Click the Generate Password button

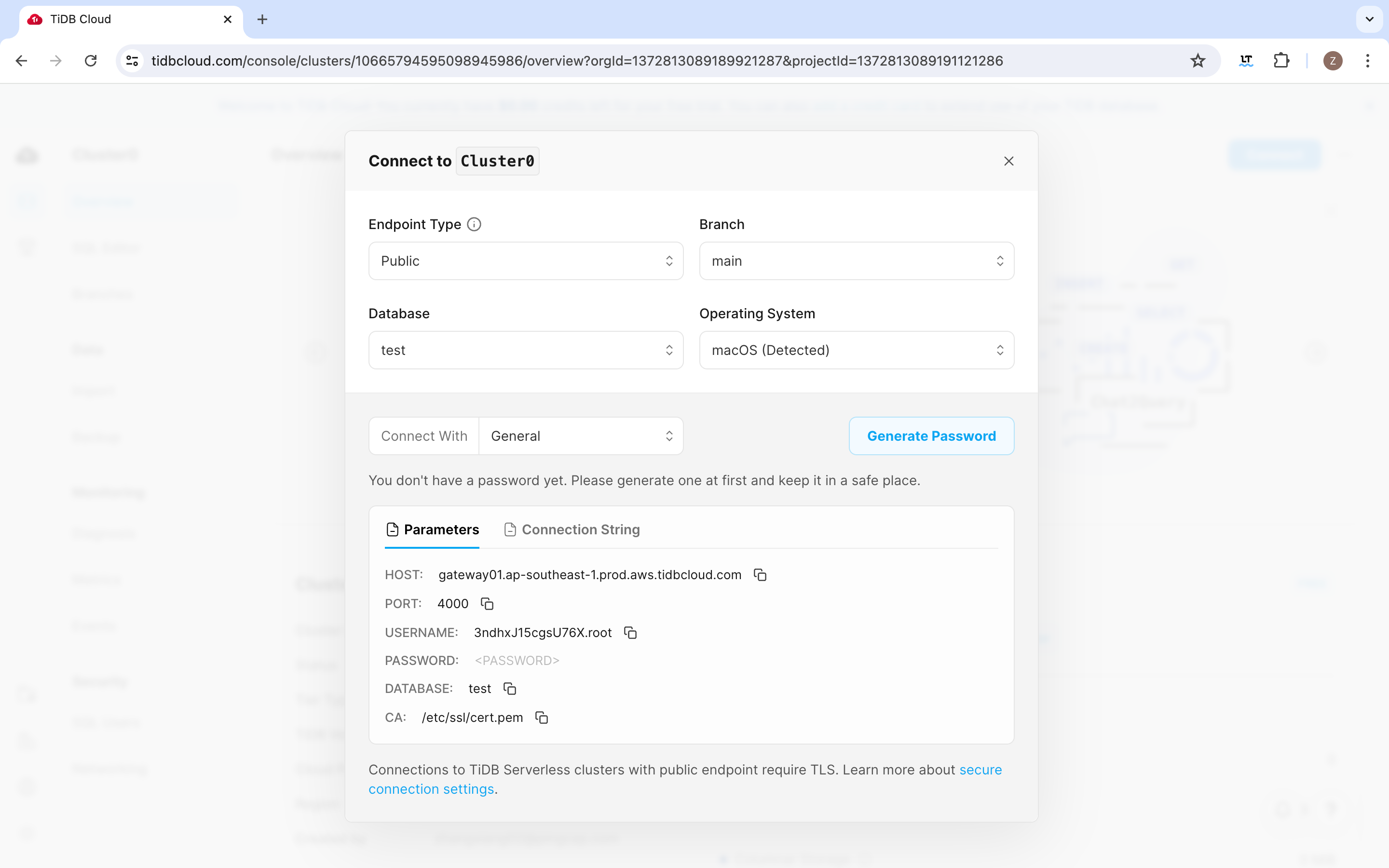tap(931, 436)
